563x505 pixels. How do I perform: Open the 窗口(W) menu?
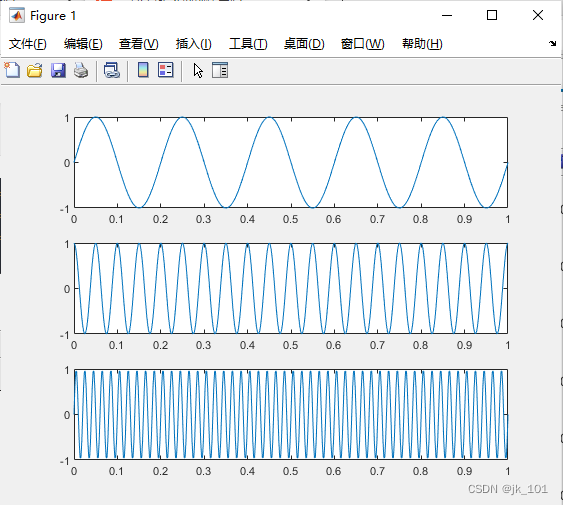click(x=363, y=44)
